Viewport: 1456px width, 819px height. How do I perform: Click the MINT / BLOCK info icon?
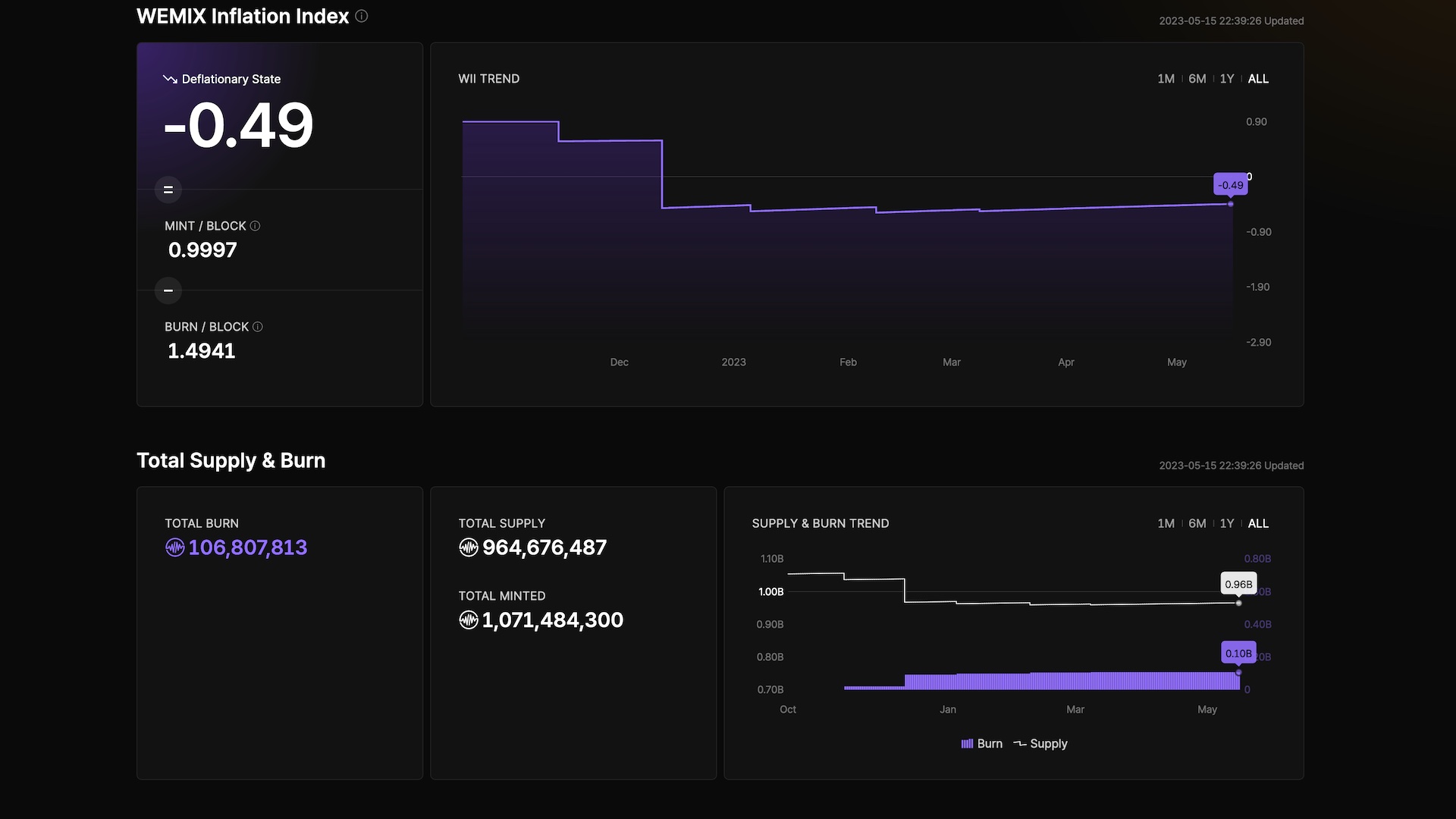(255, 226)
